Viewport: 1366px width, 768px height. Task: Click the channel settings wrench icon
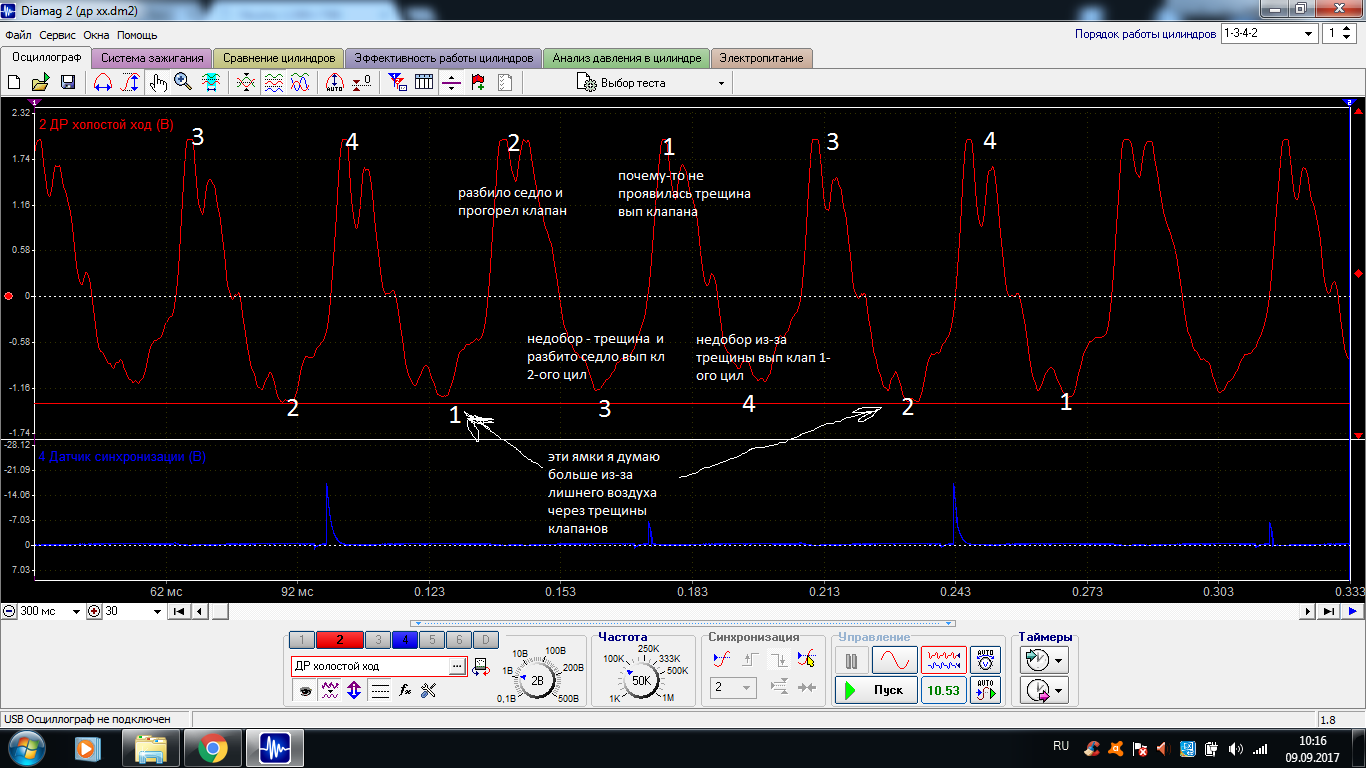coord(429,690)
